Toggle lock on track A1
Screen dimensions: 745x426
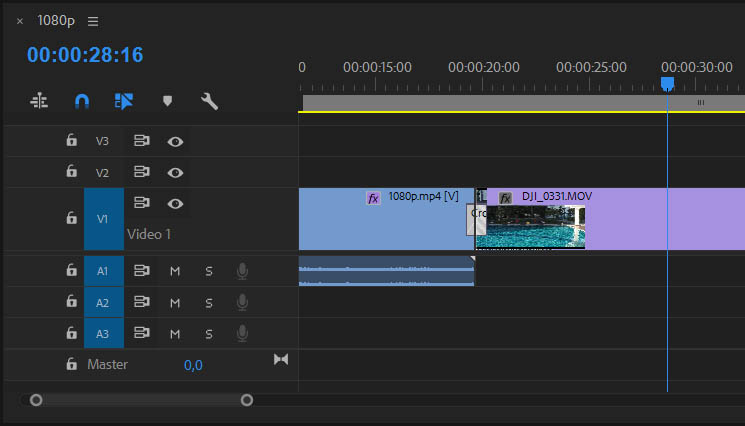71,270
